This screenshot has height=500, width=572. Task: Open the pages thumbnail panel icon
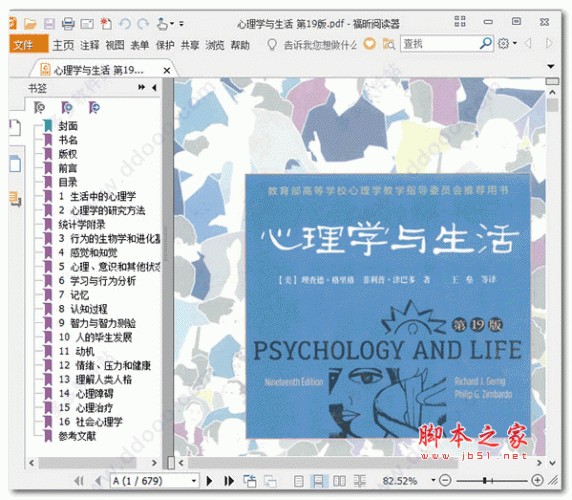point(15,128)
